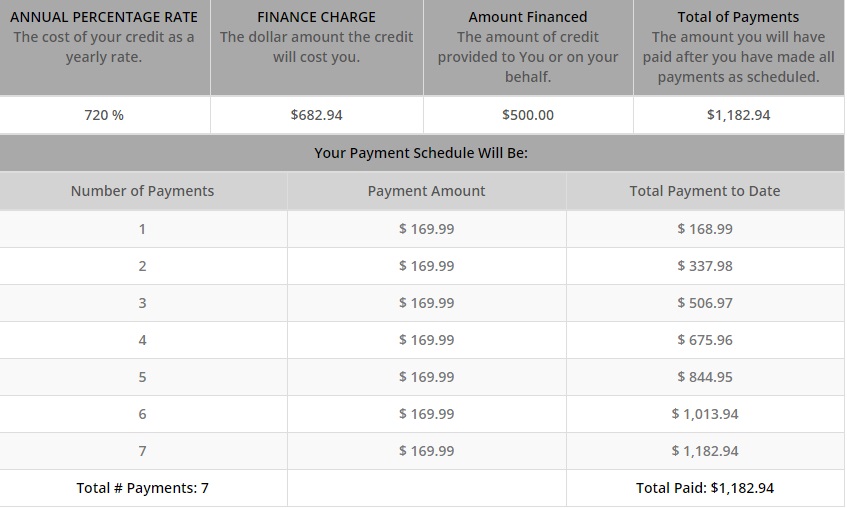Click the ANNUAL PERCENTAGE RATE header

104,17
